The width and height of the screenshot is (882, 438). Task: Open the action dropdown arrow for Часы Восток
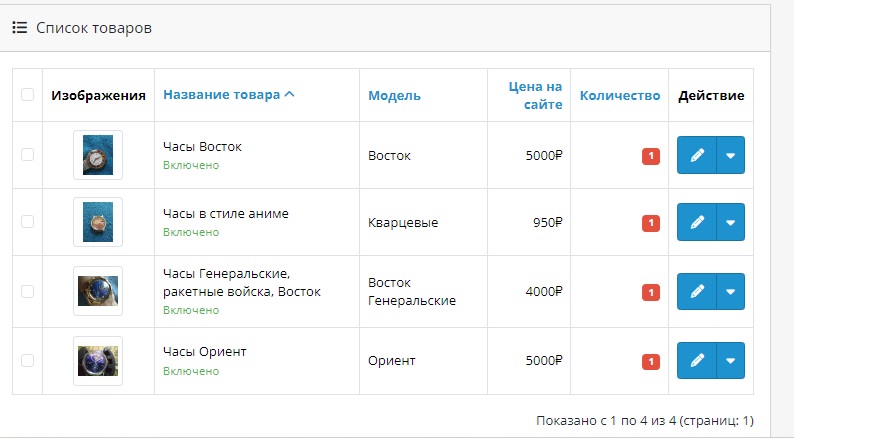[x=731, y=155]
